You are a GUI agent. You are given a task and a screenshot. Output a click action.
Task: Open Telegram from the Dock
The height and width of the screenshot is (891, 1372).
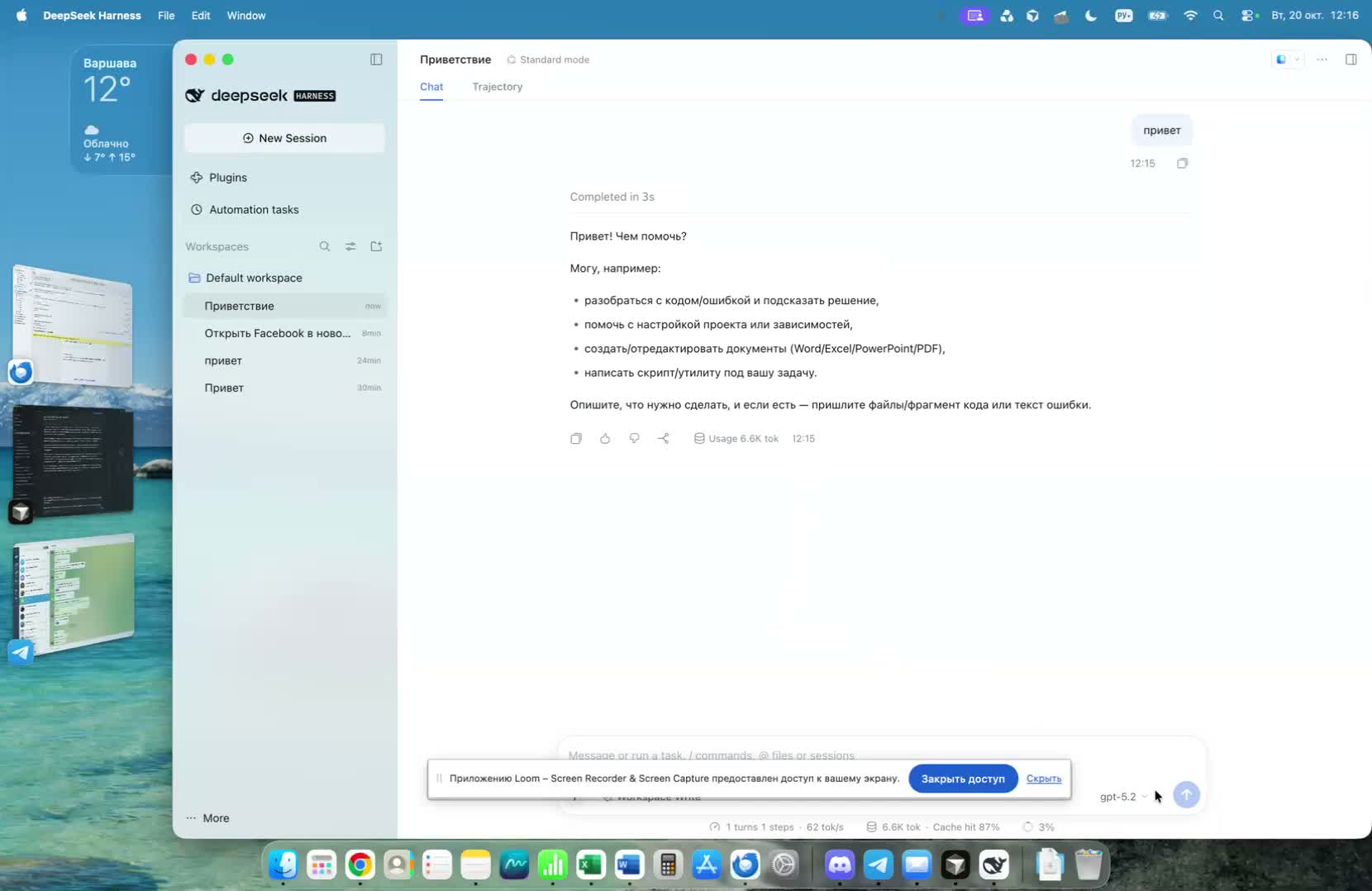878,865
